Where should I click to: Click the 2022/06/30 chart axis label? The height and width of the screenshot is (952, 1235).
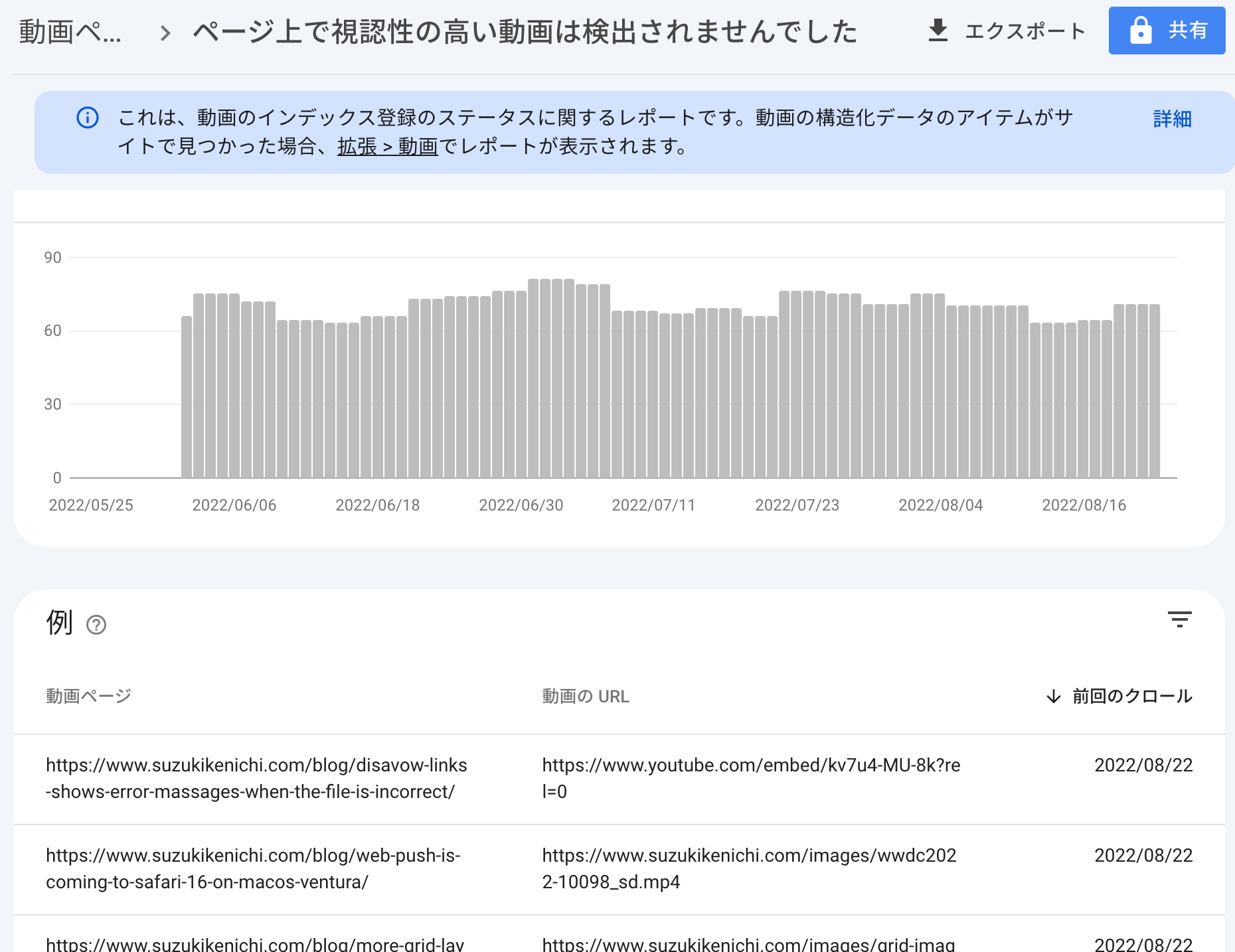521,505
